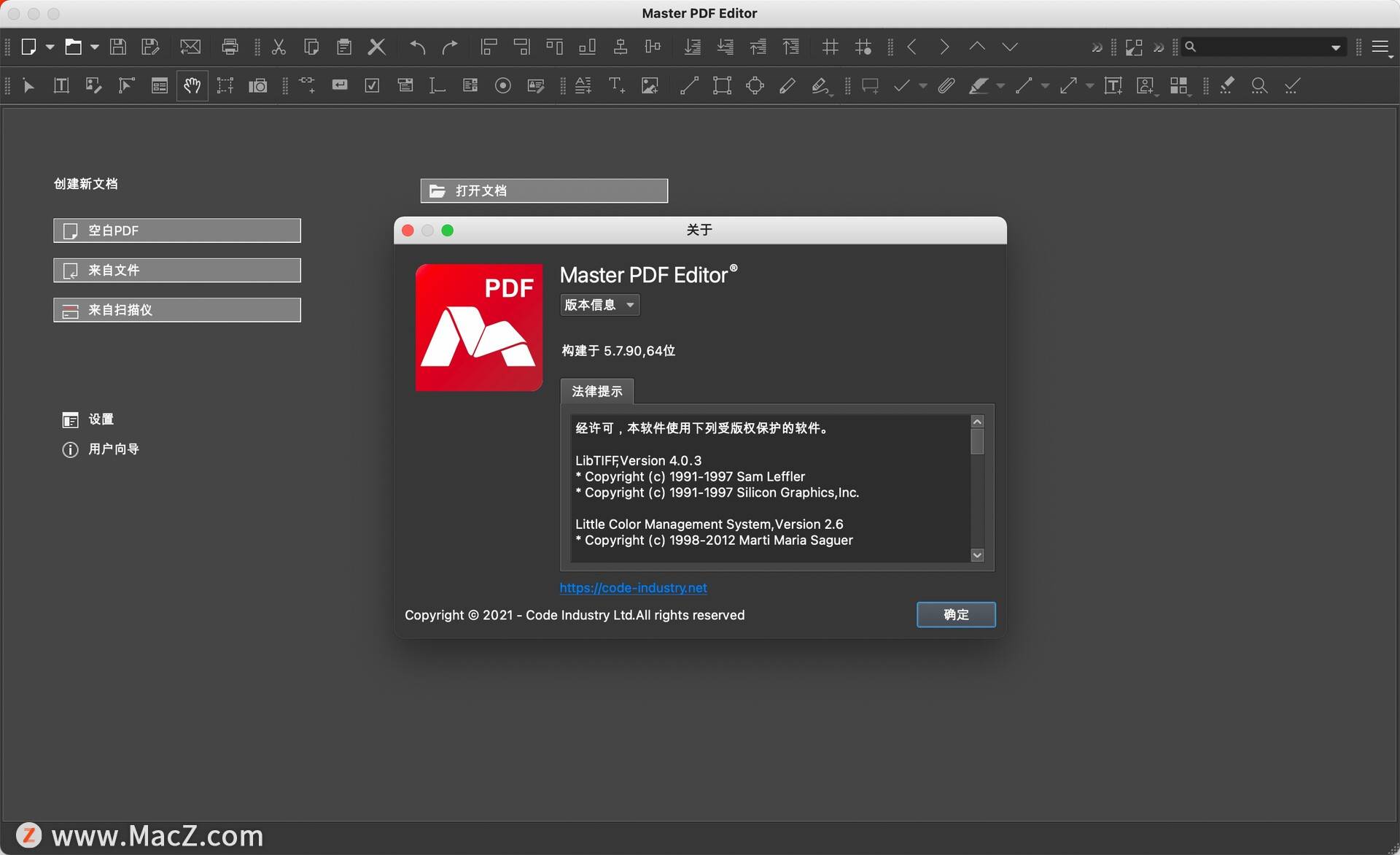The width and height of the screenshot is (1400, 855).
Task: Open the arrow tool dropdown arrow
Action: click(x=1089, y=86)
